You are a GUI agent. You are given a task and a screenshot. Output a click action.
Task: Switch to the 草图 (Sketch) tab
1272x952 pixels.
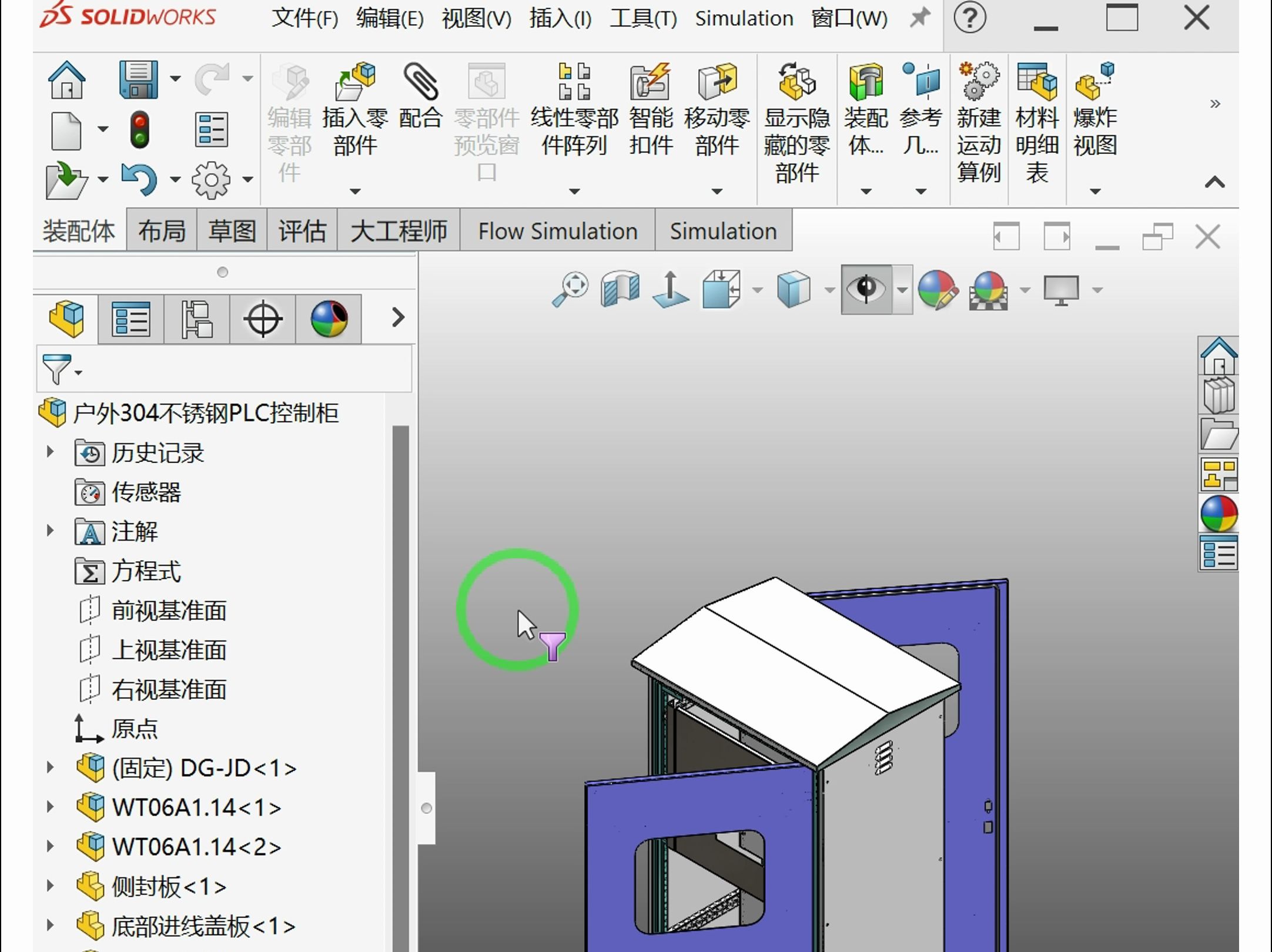230,231
